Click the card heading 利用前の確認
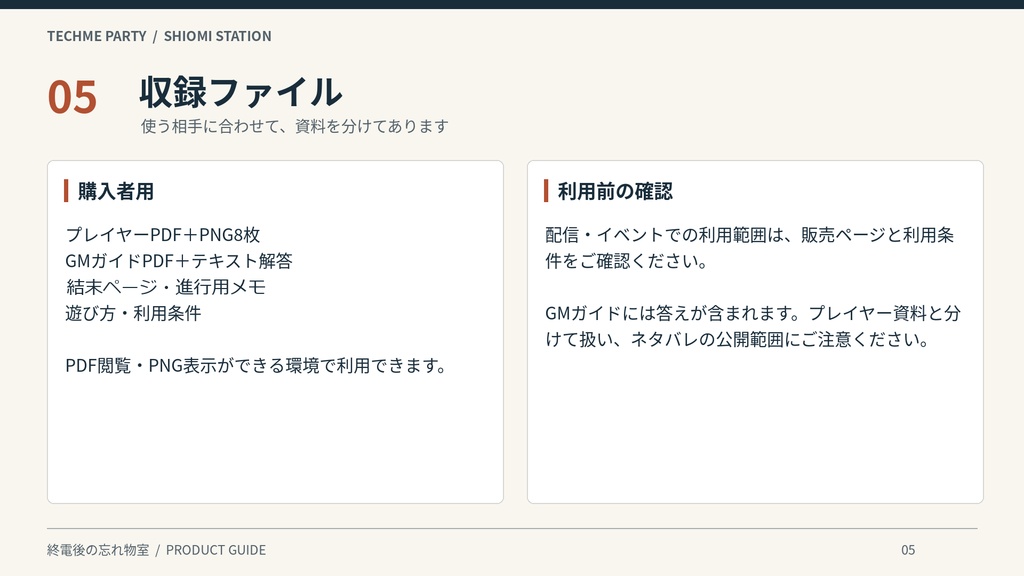 615,191
